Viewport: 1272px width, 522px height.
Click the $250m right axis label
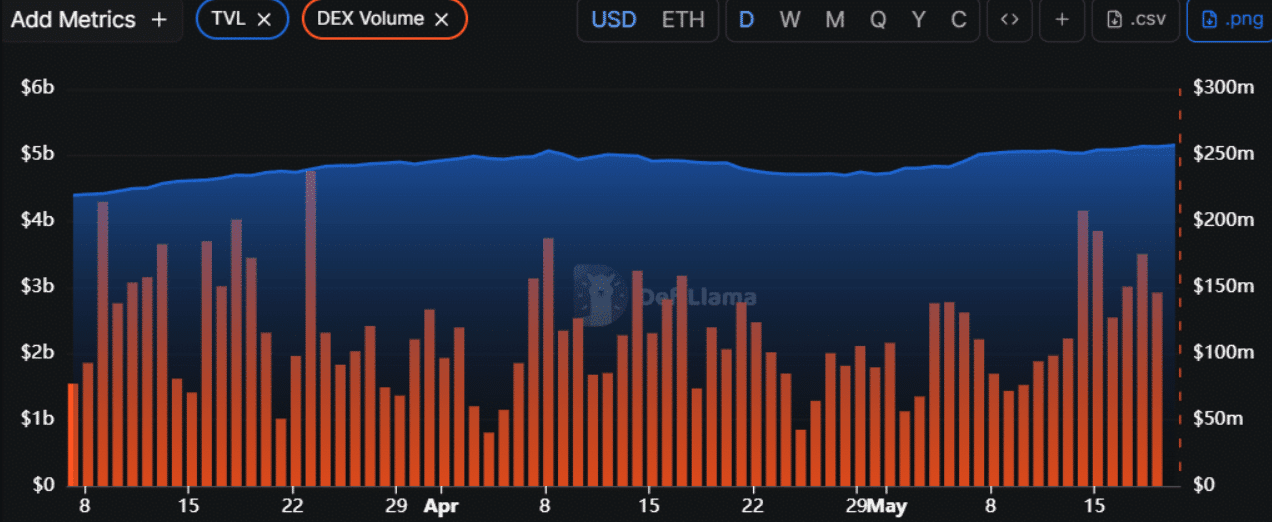click(1225, 154)
